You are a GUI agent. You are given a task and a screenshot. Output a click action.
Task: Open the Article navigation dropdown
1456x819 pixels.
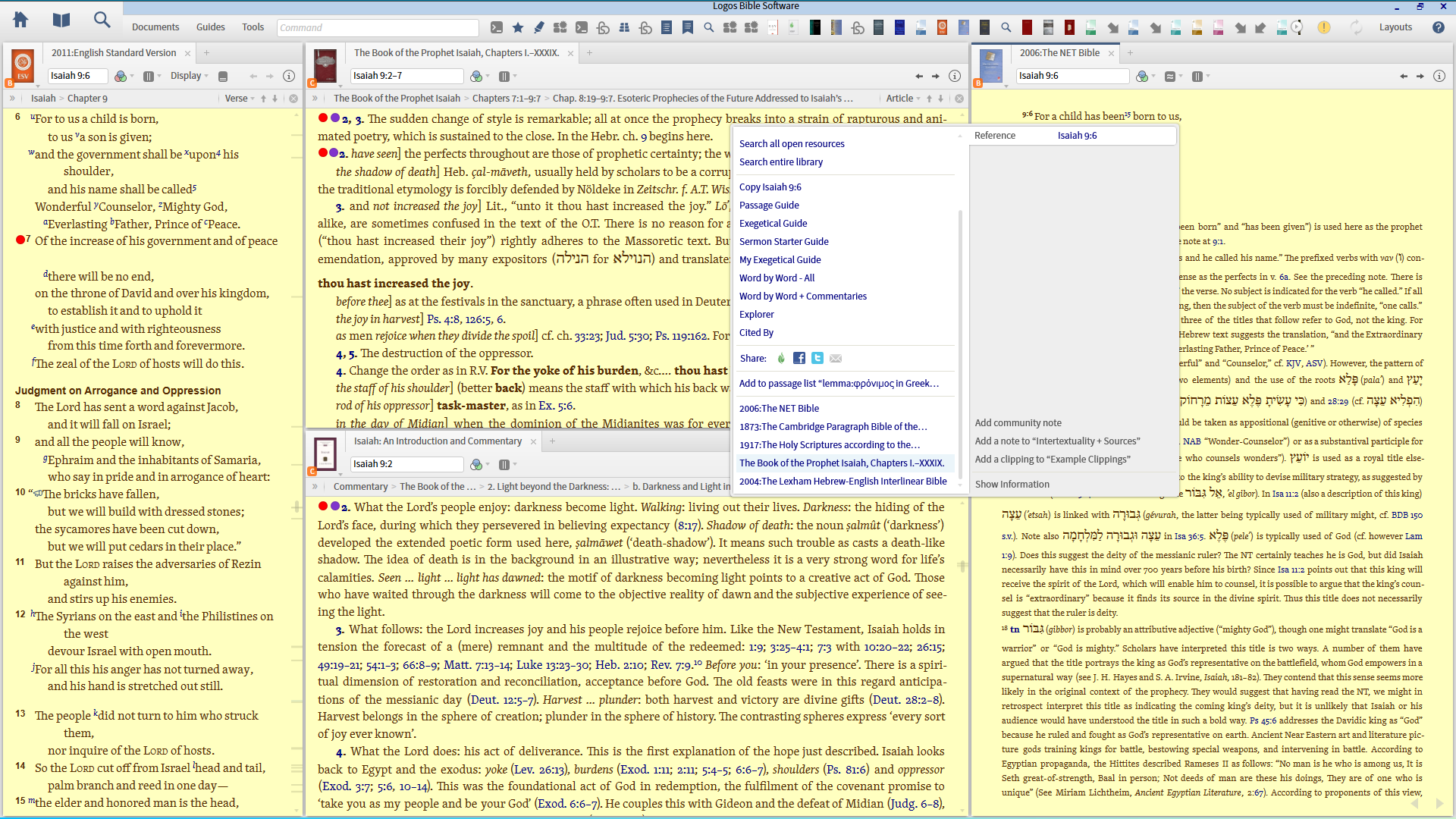coord(903,99)
